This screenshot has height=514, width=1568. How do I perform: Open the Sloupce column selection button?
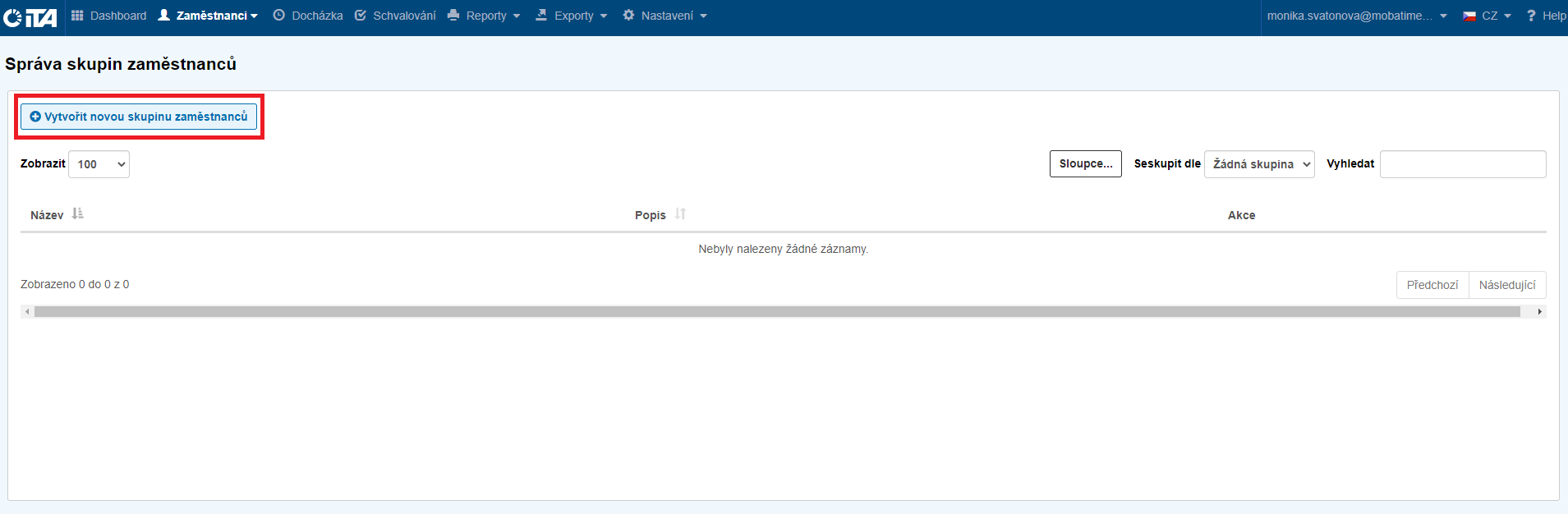(x=1085, y=163)
